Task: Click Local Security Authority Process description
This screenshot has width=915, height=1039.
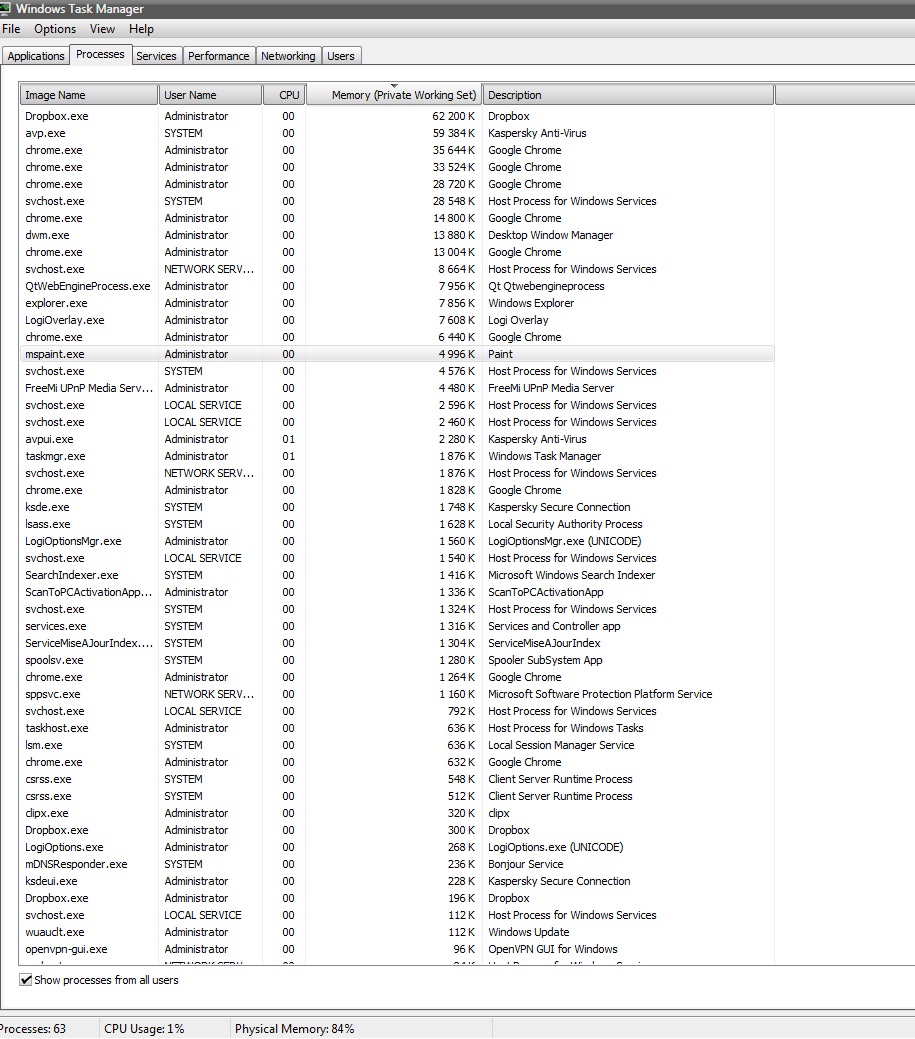Action: pyautogui.click(x=565, y=524)
